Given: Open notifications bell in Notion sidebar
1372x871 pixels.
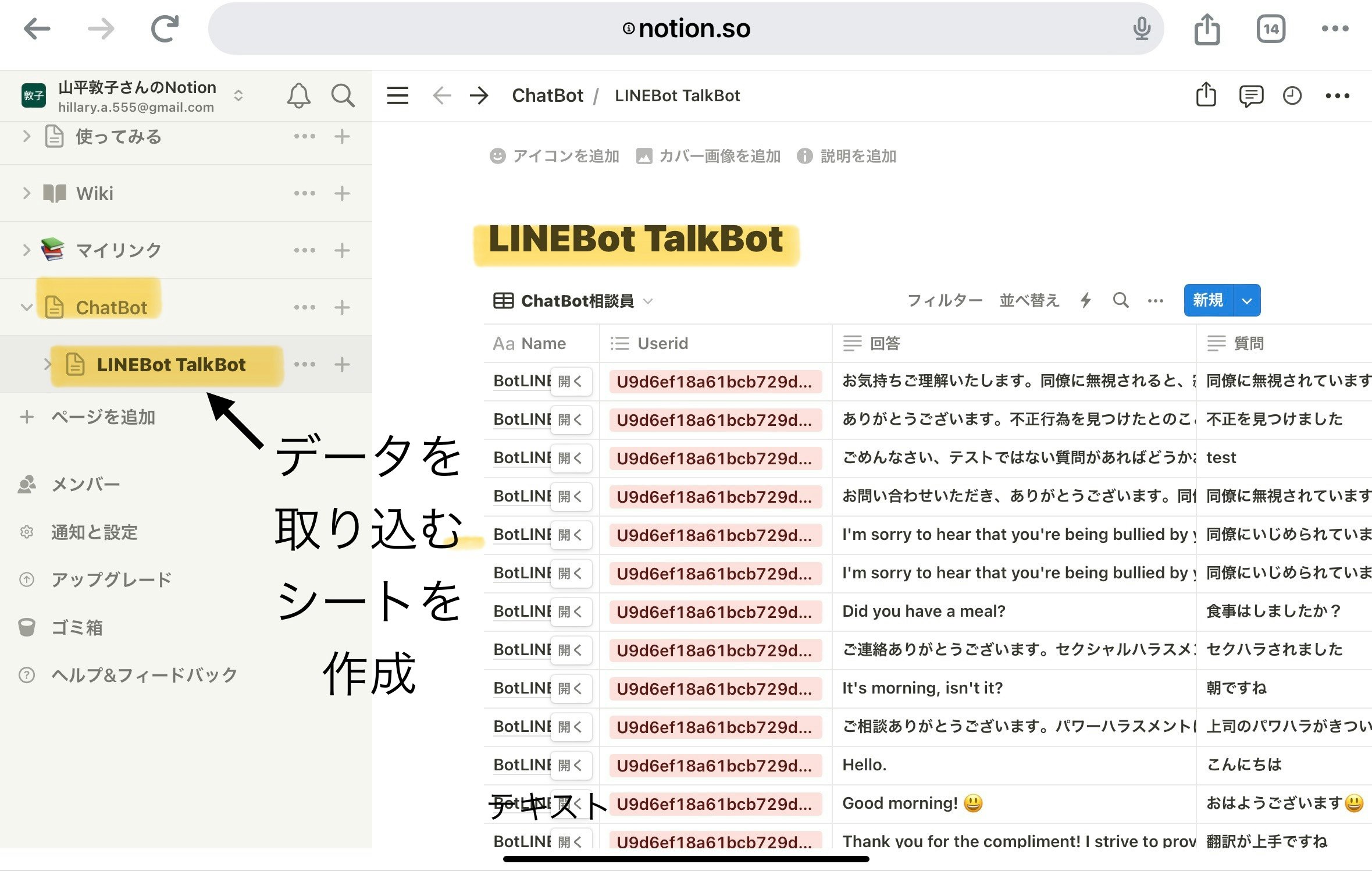Looking at the screenshot, I should pos(298,95).
